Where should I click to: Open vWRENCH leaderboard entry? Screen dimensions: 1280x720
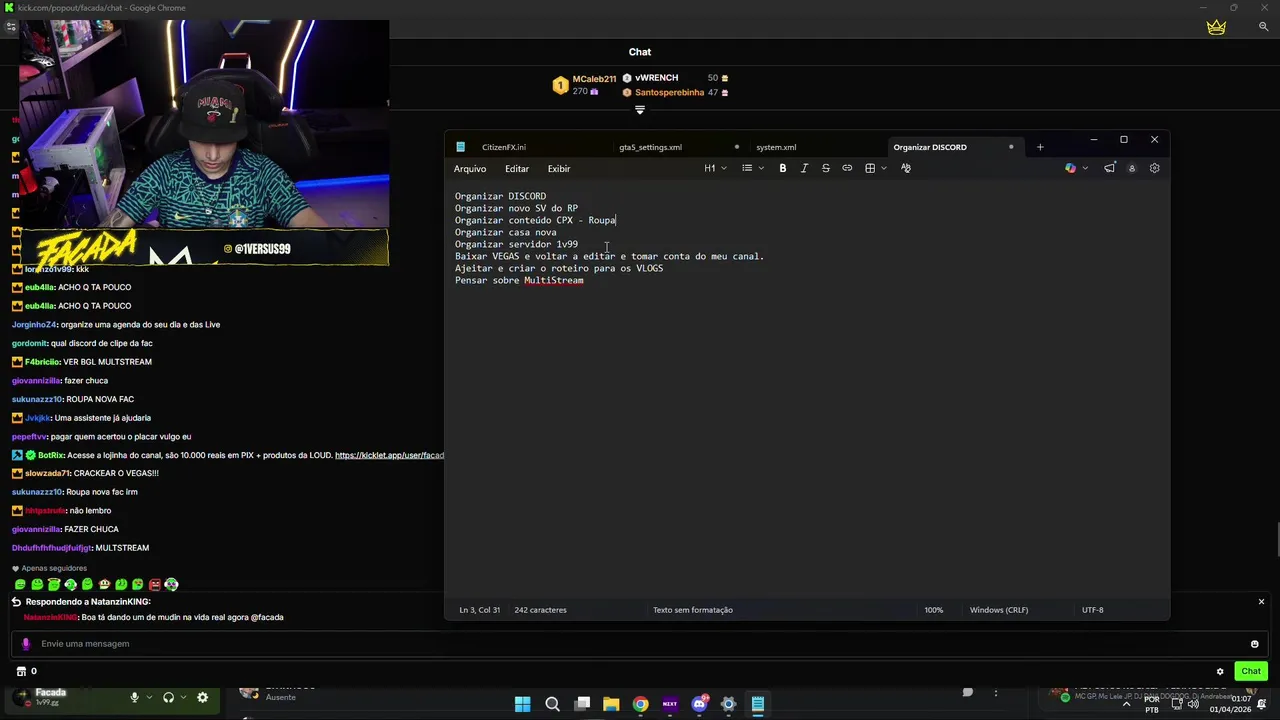coord(656,78)
